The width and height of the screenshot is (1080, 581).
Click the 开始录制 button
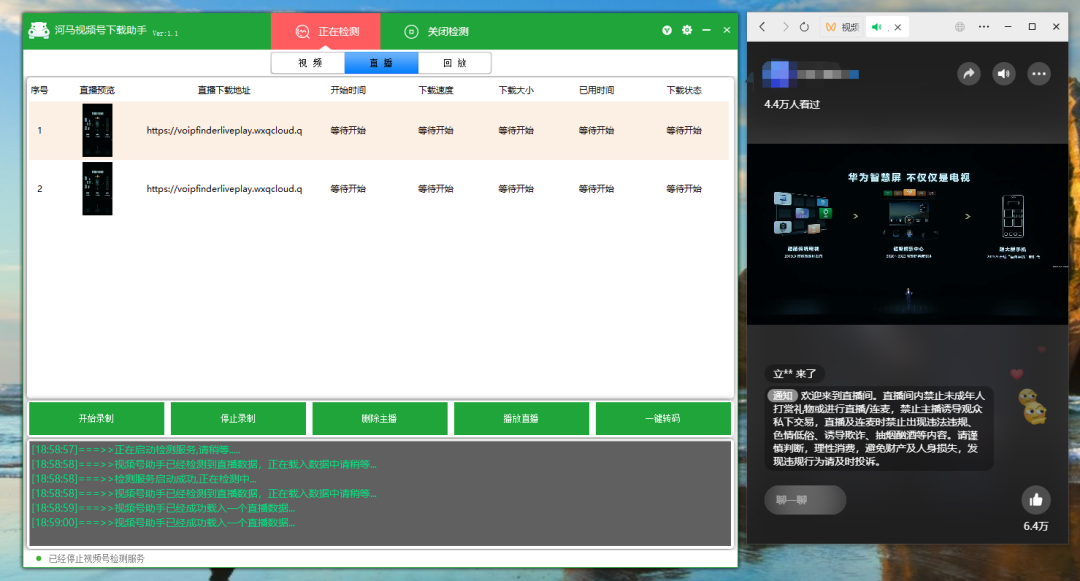(96, 419)
